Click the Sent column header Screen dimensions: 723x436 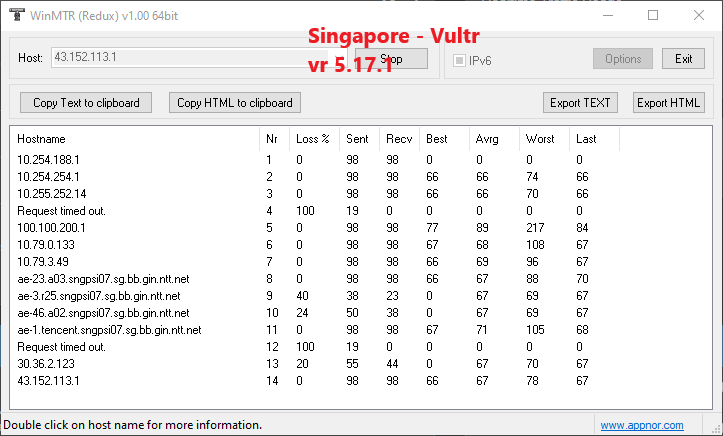click(x=360, y=139)
